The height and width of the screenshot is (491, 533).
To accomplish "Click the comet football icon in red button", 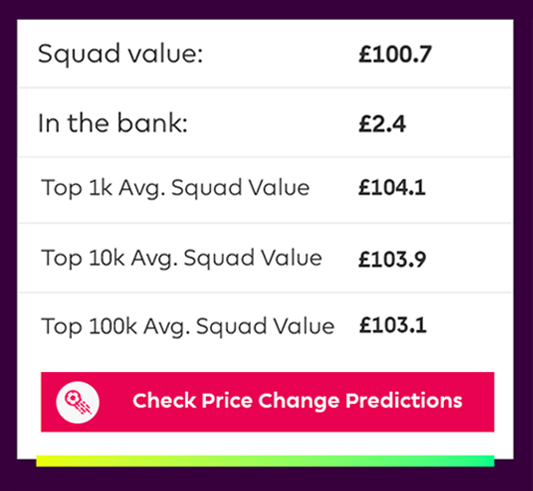I will 78,402.
